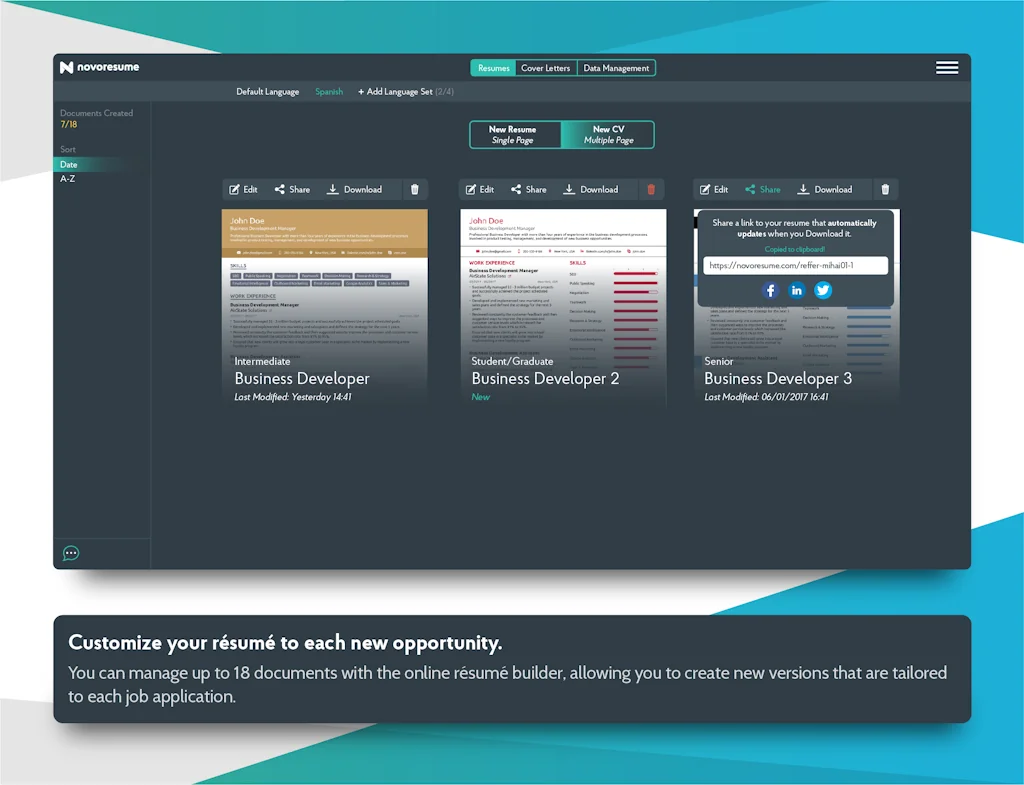Add a new language set
This screenshot has width=1024, height=785.
[406, 91]
